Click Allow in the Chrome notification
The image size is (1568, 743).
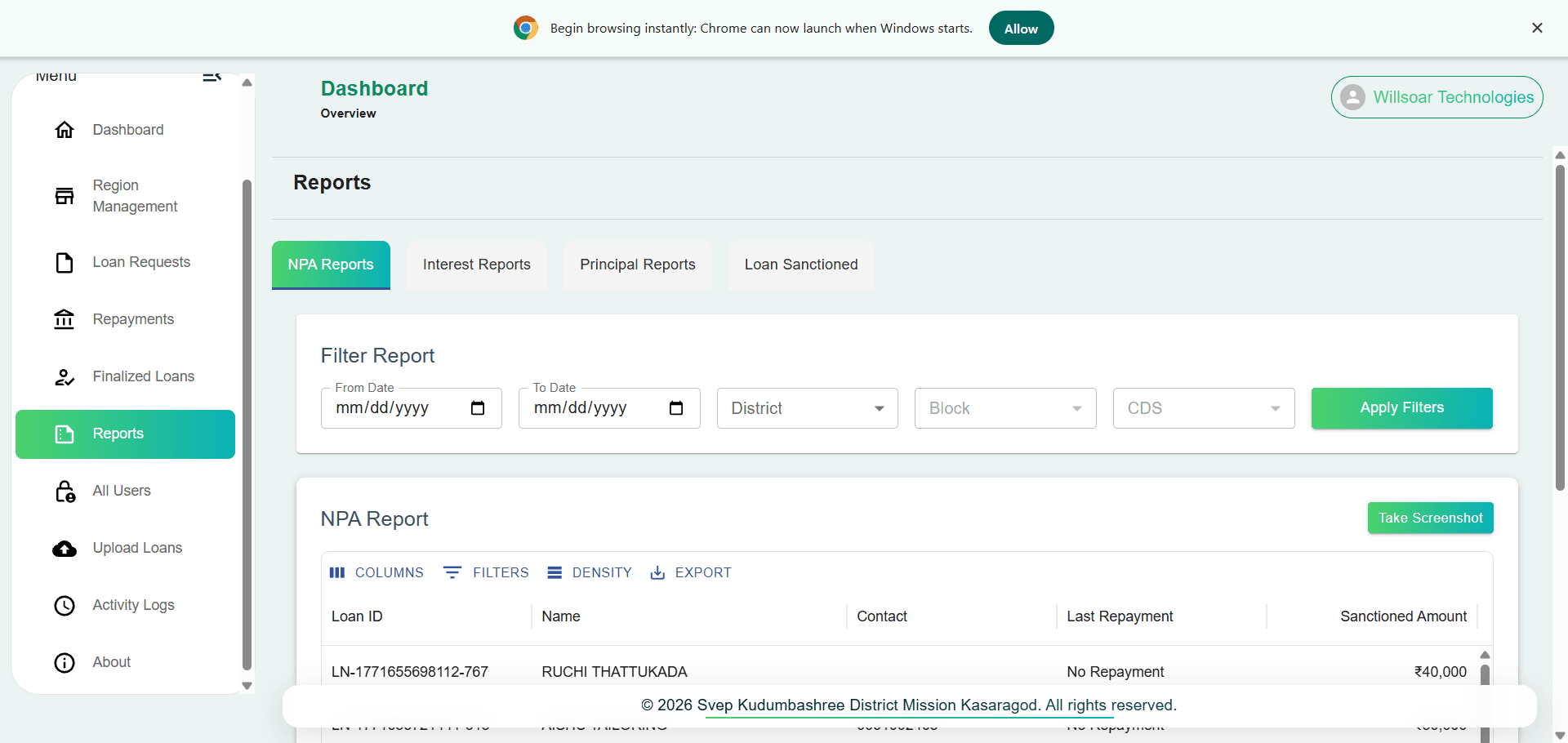click(1021, 29)
